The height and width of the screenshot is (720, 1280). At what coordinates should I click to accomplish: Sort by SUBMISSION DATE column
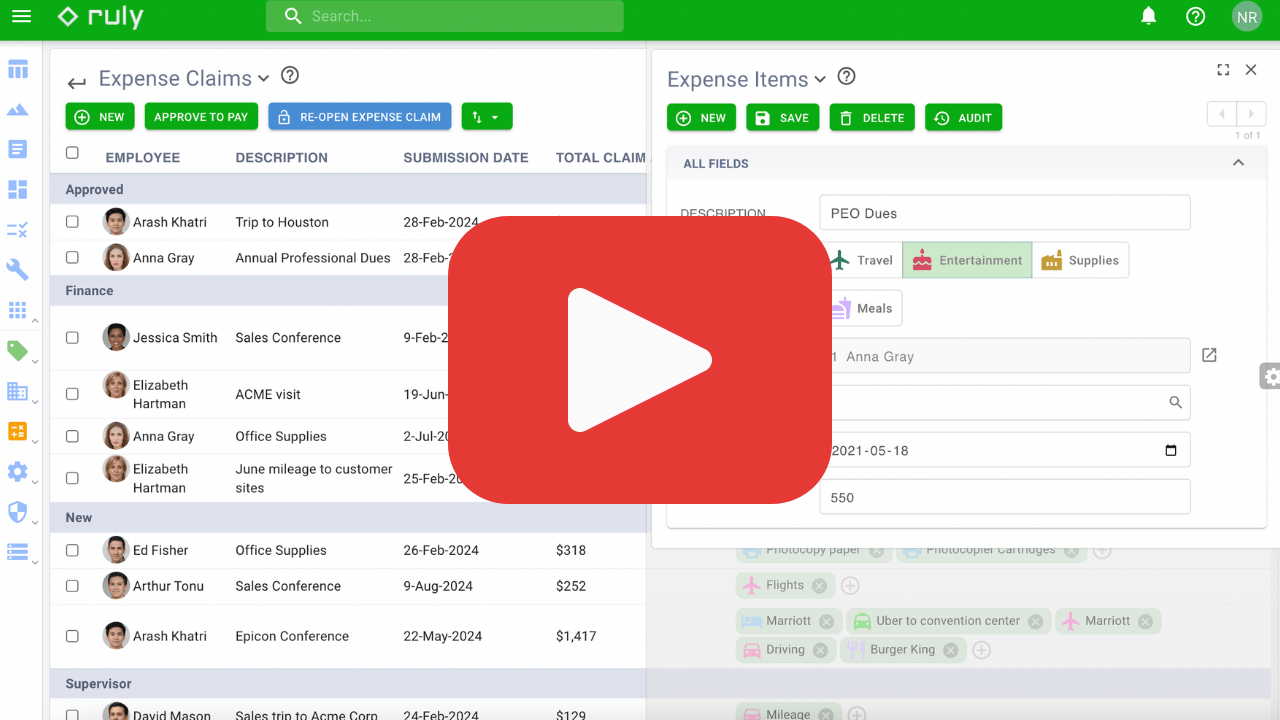(466, 157)
